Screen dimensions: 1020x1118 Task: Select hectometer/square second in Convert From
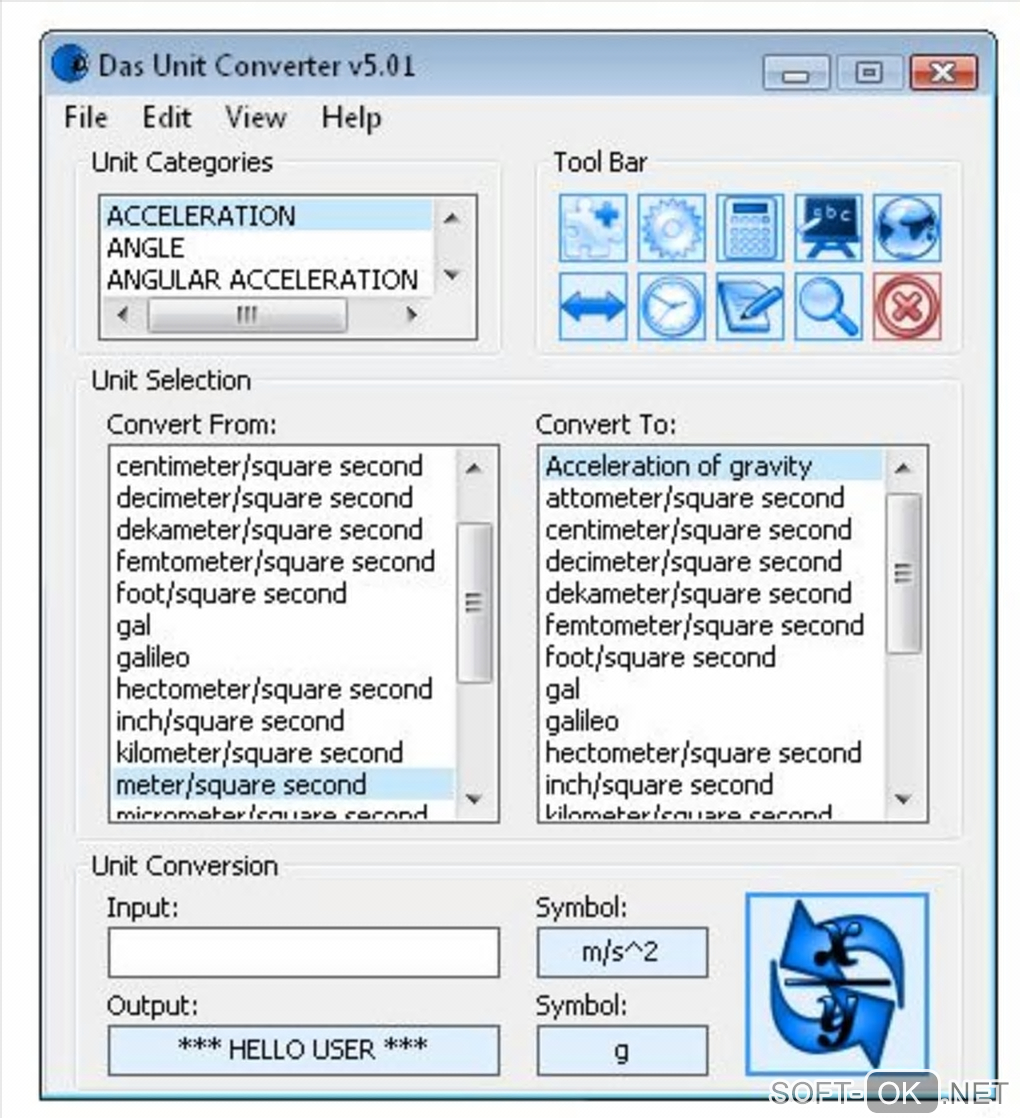(x=282, y=689)
